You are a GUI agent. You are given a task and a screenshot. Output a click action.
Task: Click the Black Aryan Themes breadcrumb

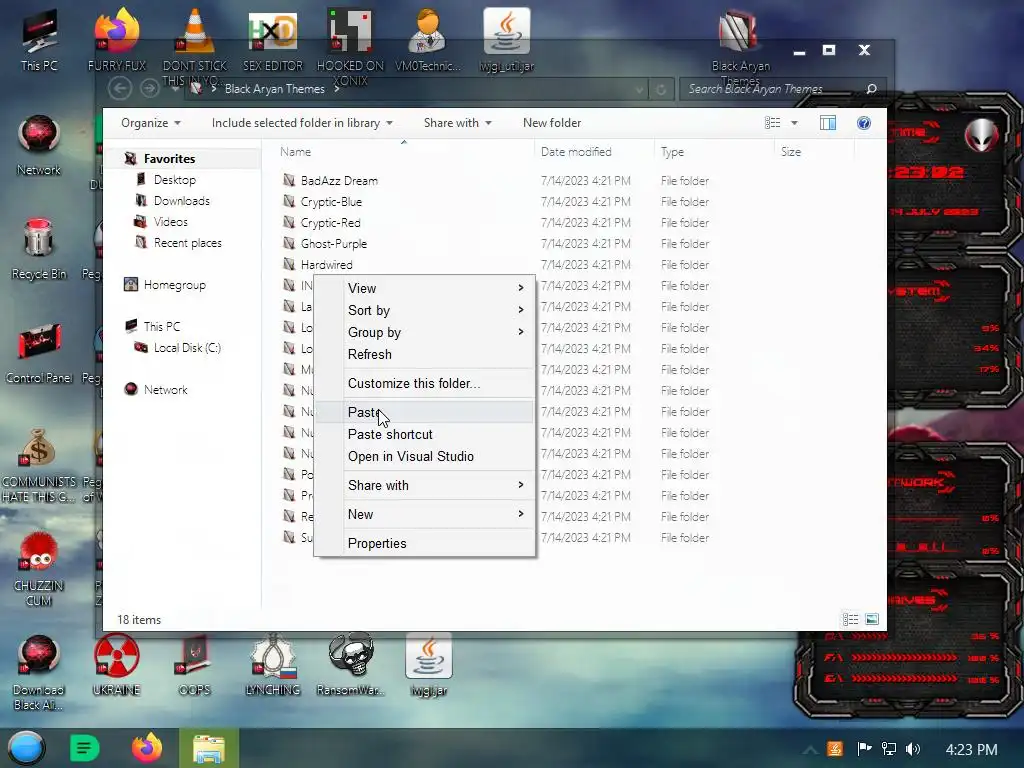(x=274, y=89)
